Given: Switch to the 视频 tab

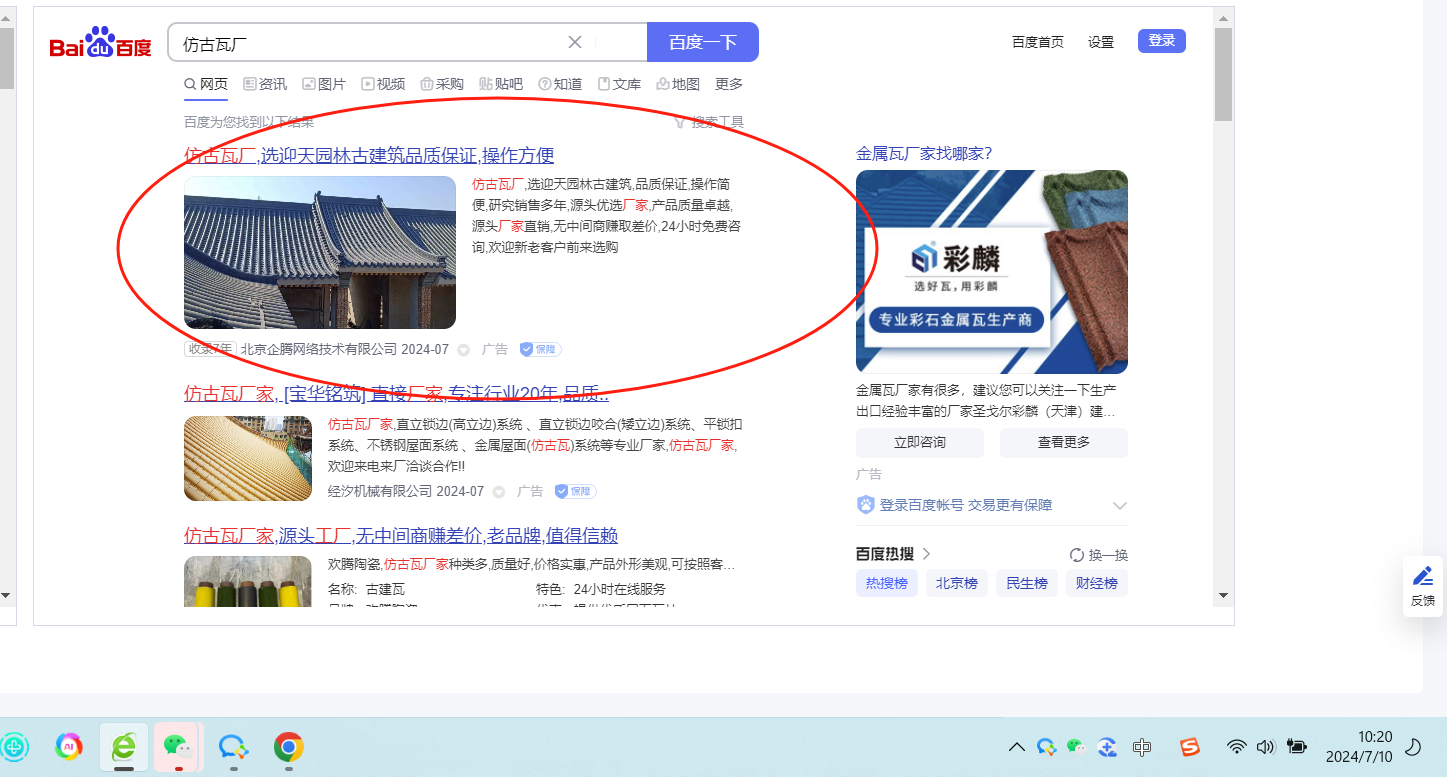Looking at the screenshot, I should (x=383, y=84).
